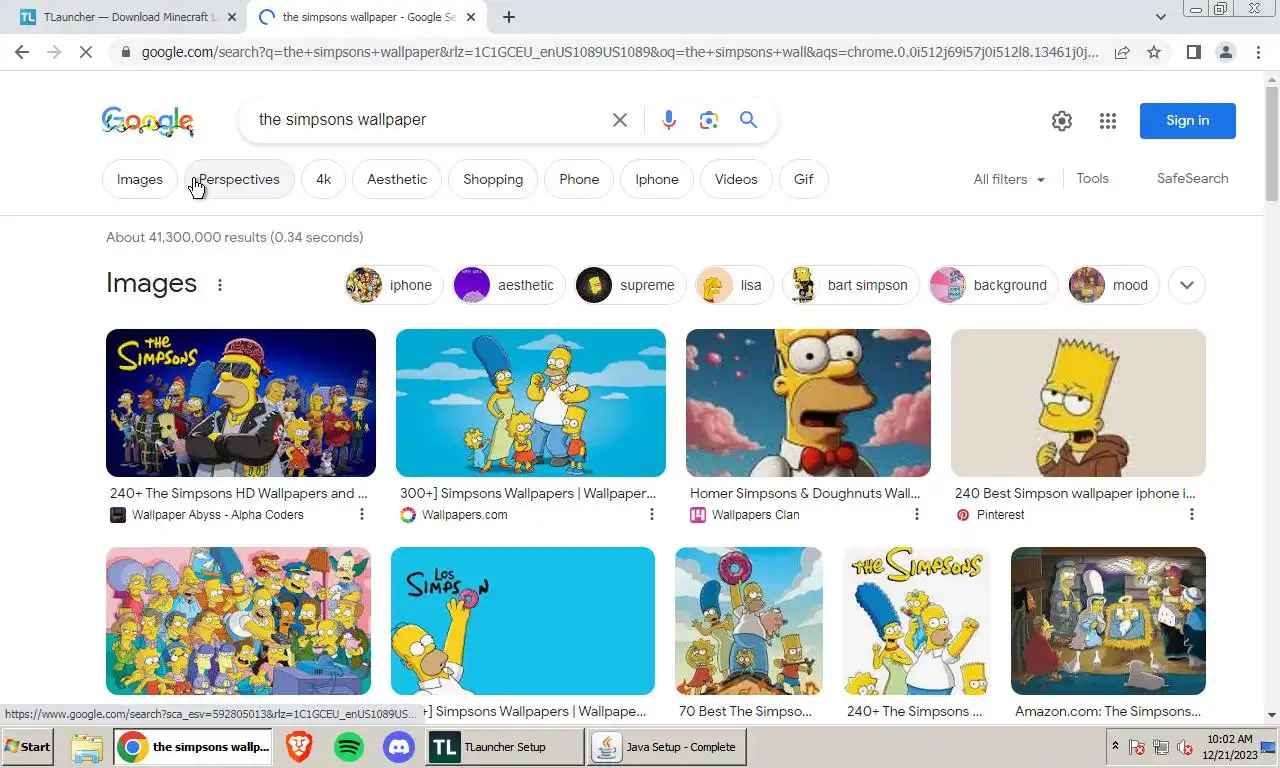Choose the bart simpson suggestion chip

click(x=851, y=285)
